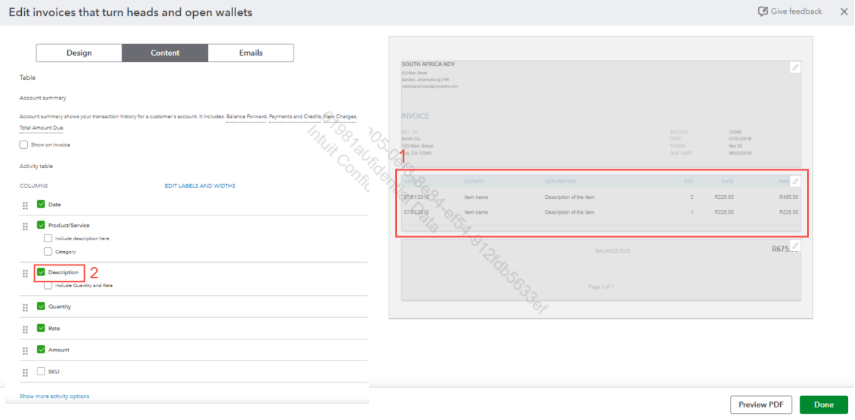
Task: Expand Show more activity options
Action: point(55,396)
